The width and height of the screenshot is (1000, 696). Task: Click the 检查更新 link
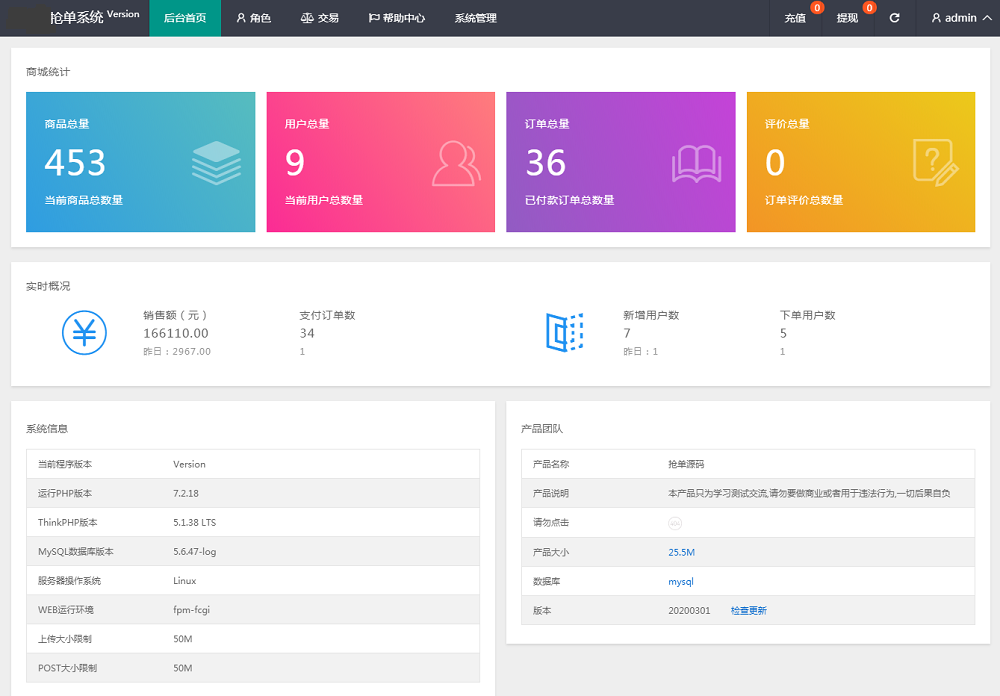click(x=748, y=610)
